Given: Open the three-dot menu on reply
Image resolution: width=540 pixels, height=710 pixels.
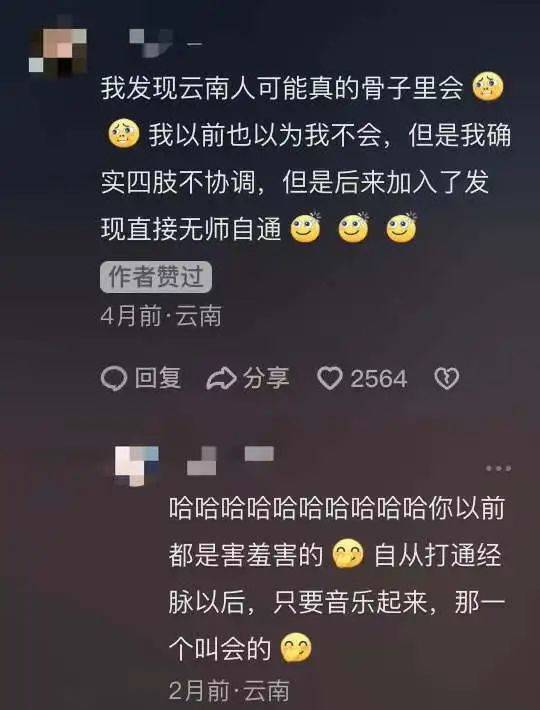Looking at the screenshot, I should [498, 468].
